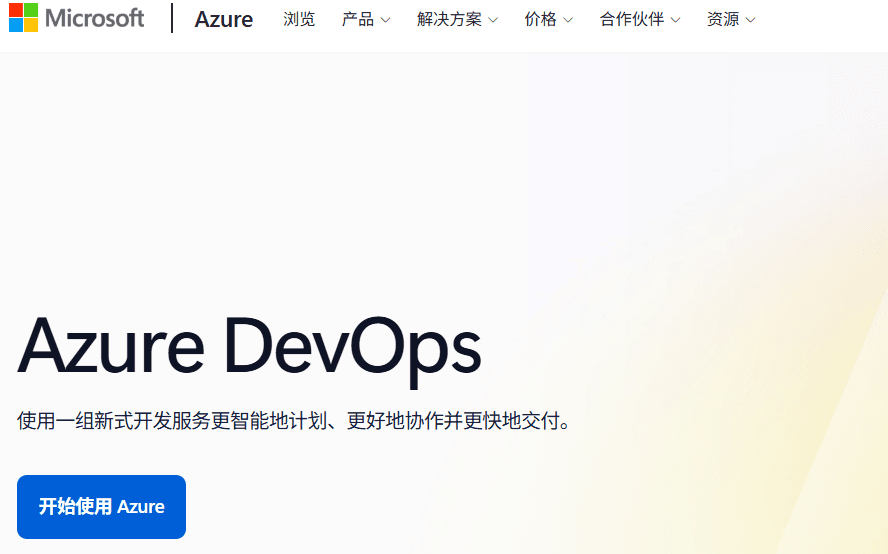Open the 浏览 menu item
The width and height of the screenshot is (888, 554).
tap(299, 19)
